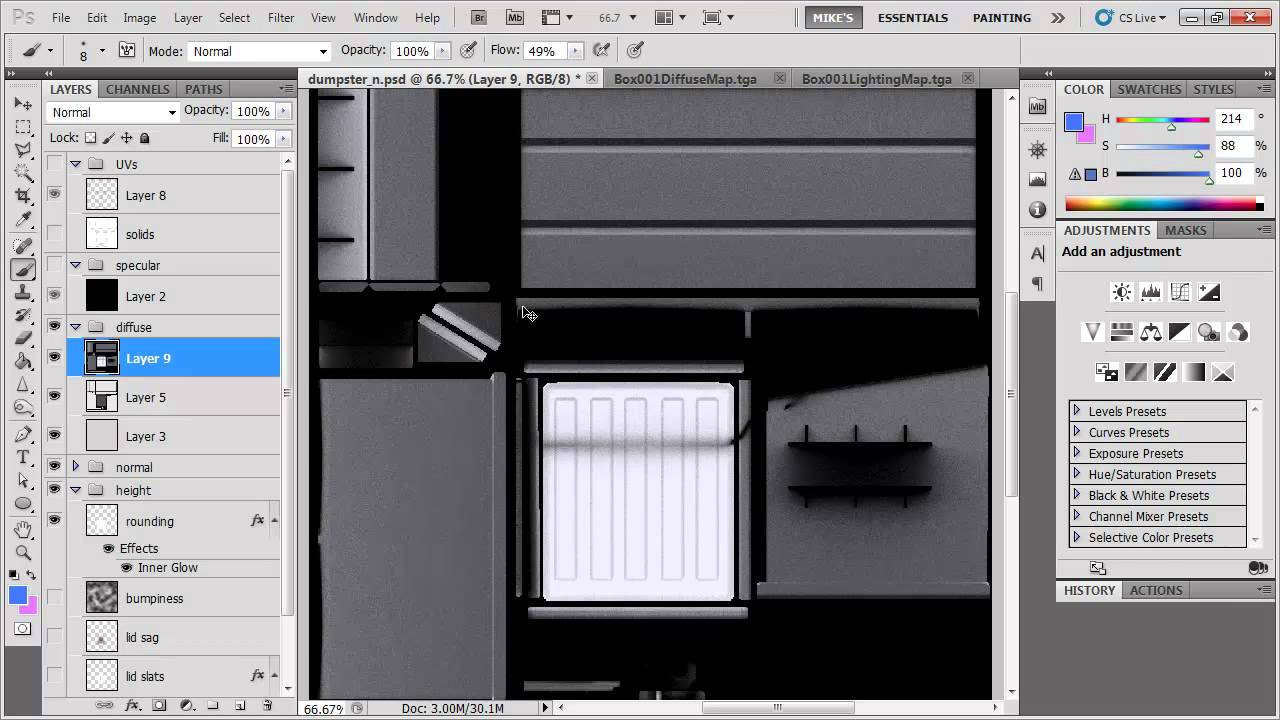Select the lid sag layer thumbnail
1280x720 pixels.
(x=102, y=637)
